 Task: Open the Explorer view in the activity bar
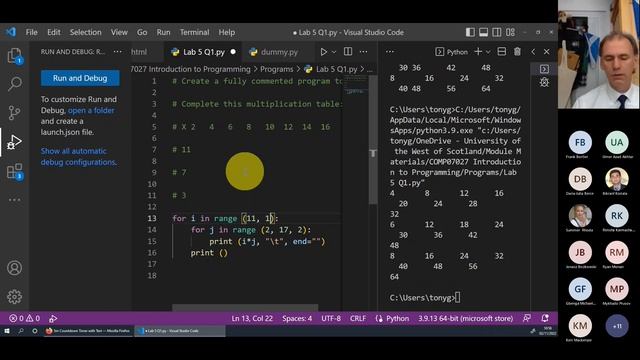click(x=14, y=56)
